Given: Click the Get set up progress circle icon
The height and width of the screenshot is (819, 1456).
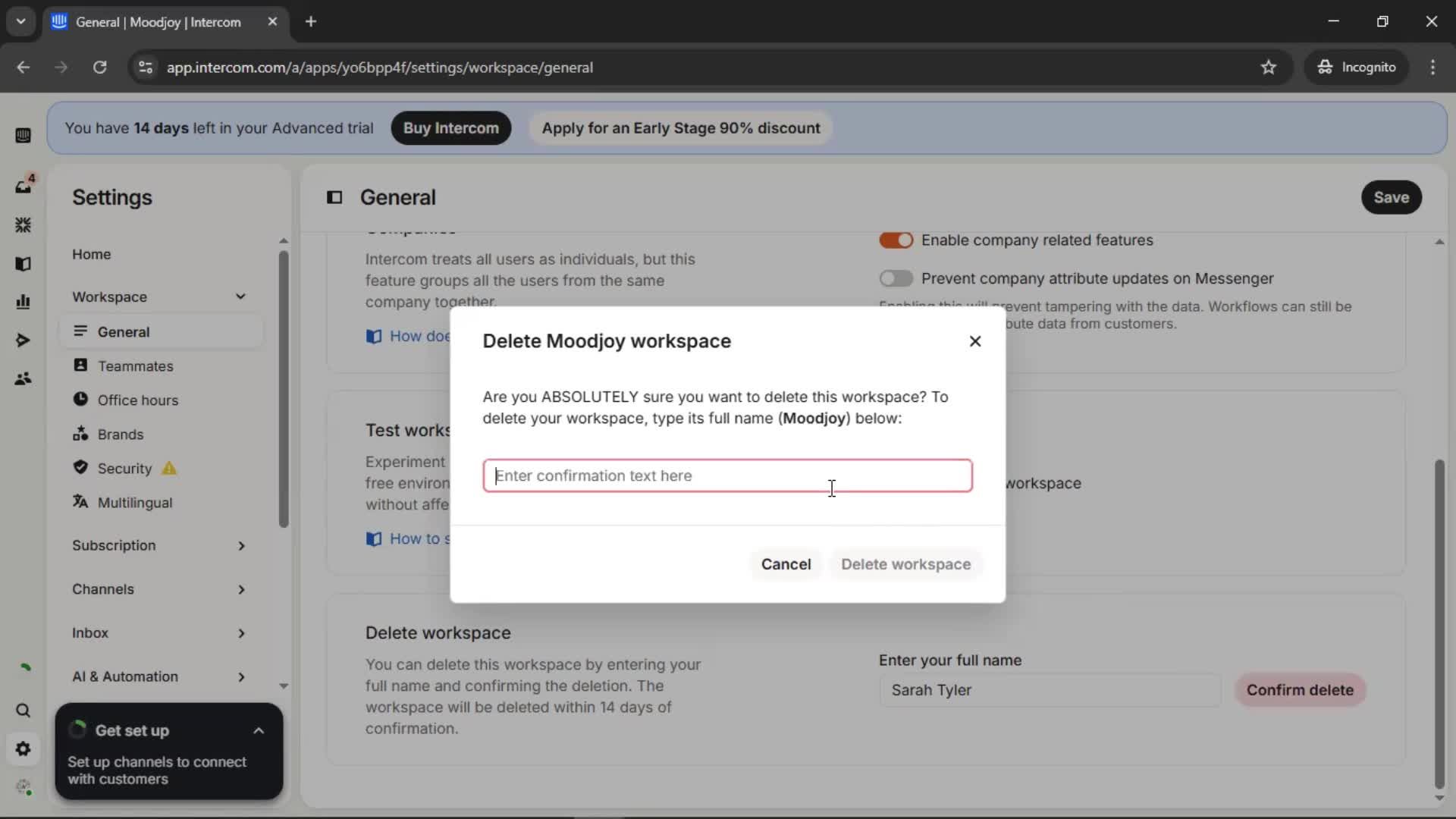Looking at the screenshot, I should click(77, 730).
